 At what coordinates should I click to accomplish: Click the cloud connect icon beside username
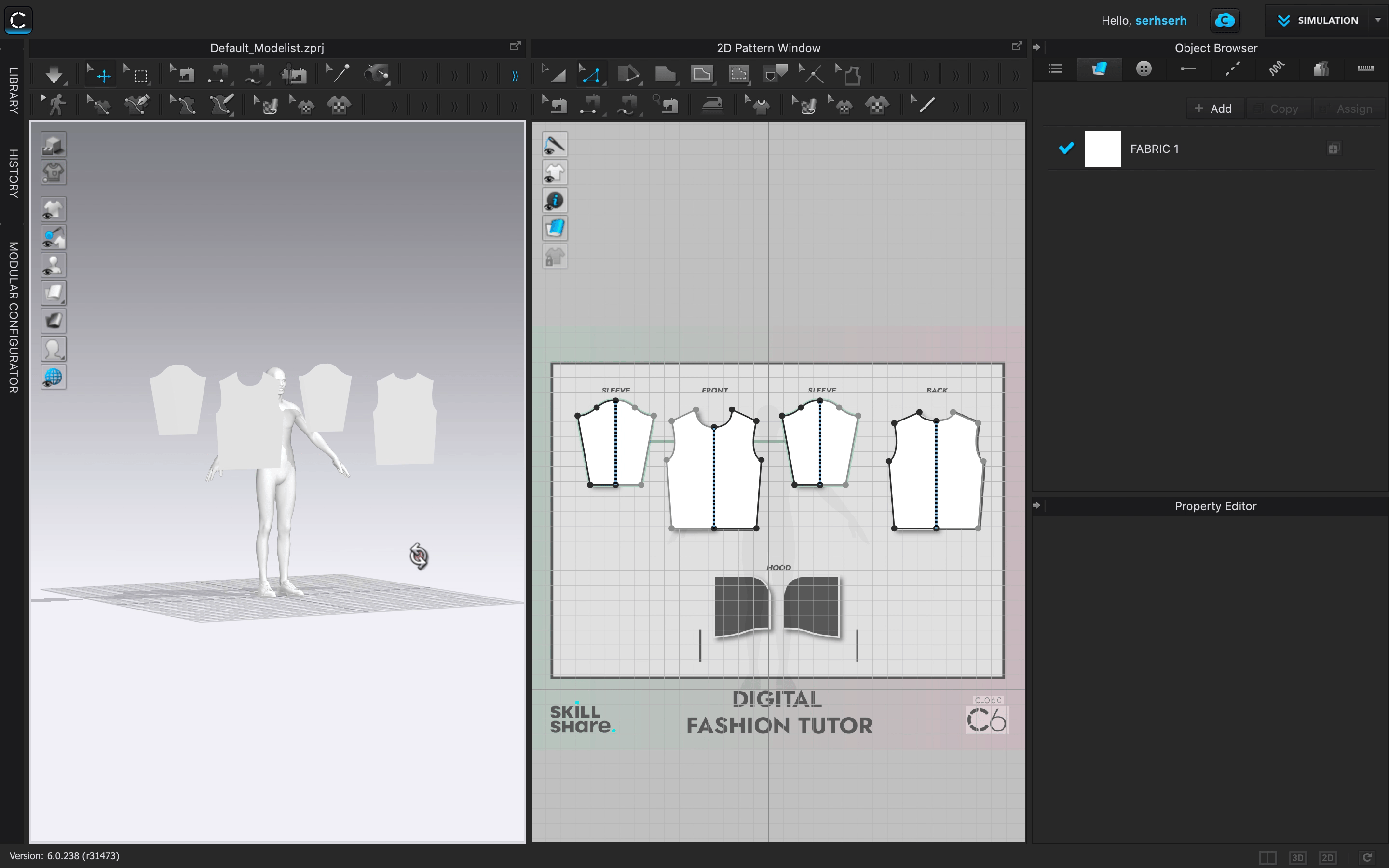pos(1224,21)
